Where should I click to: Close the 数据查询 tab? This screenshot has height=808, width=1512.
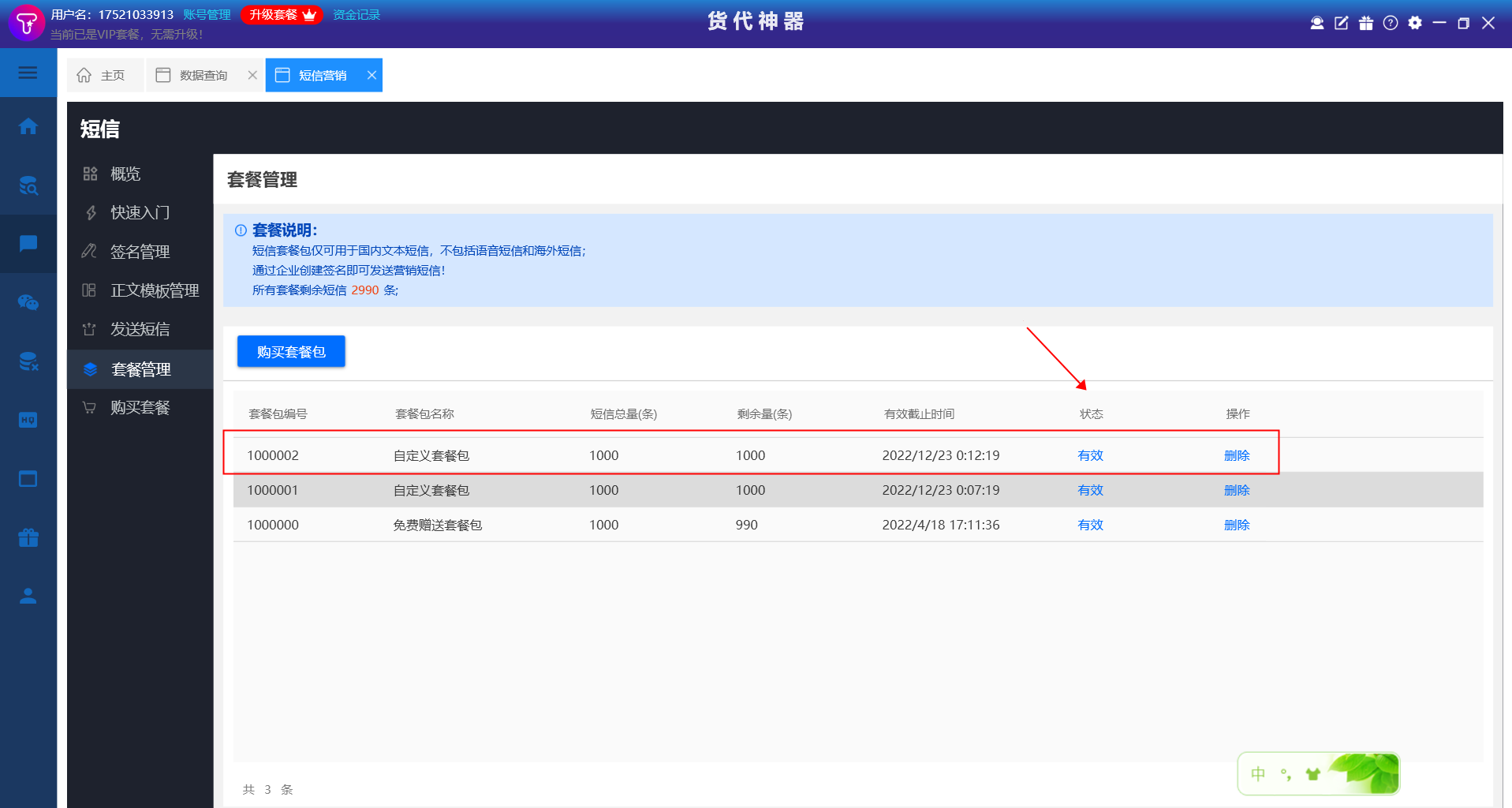[252, 75]
